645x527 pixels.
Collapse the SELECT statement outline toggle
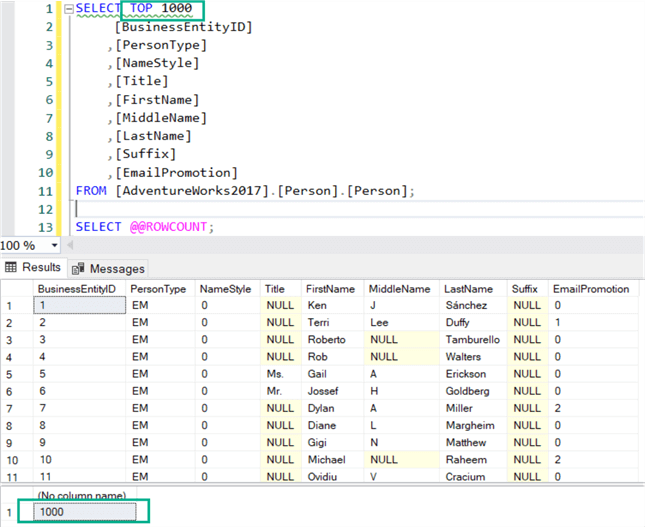(x=69, y=9)
